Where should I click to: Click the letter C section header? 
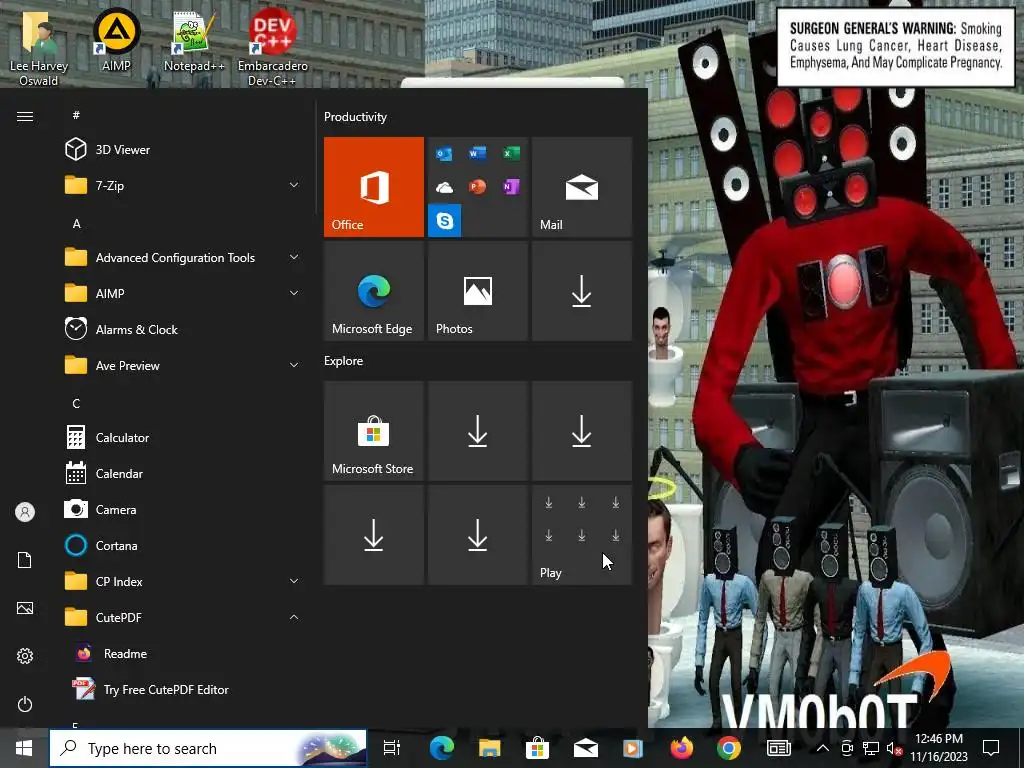tap(76, 404)
